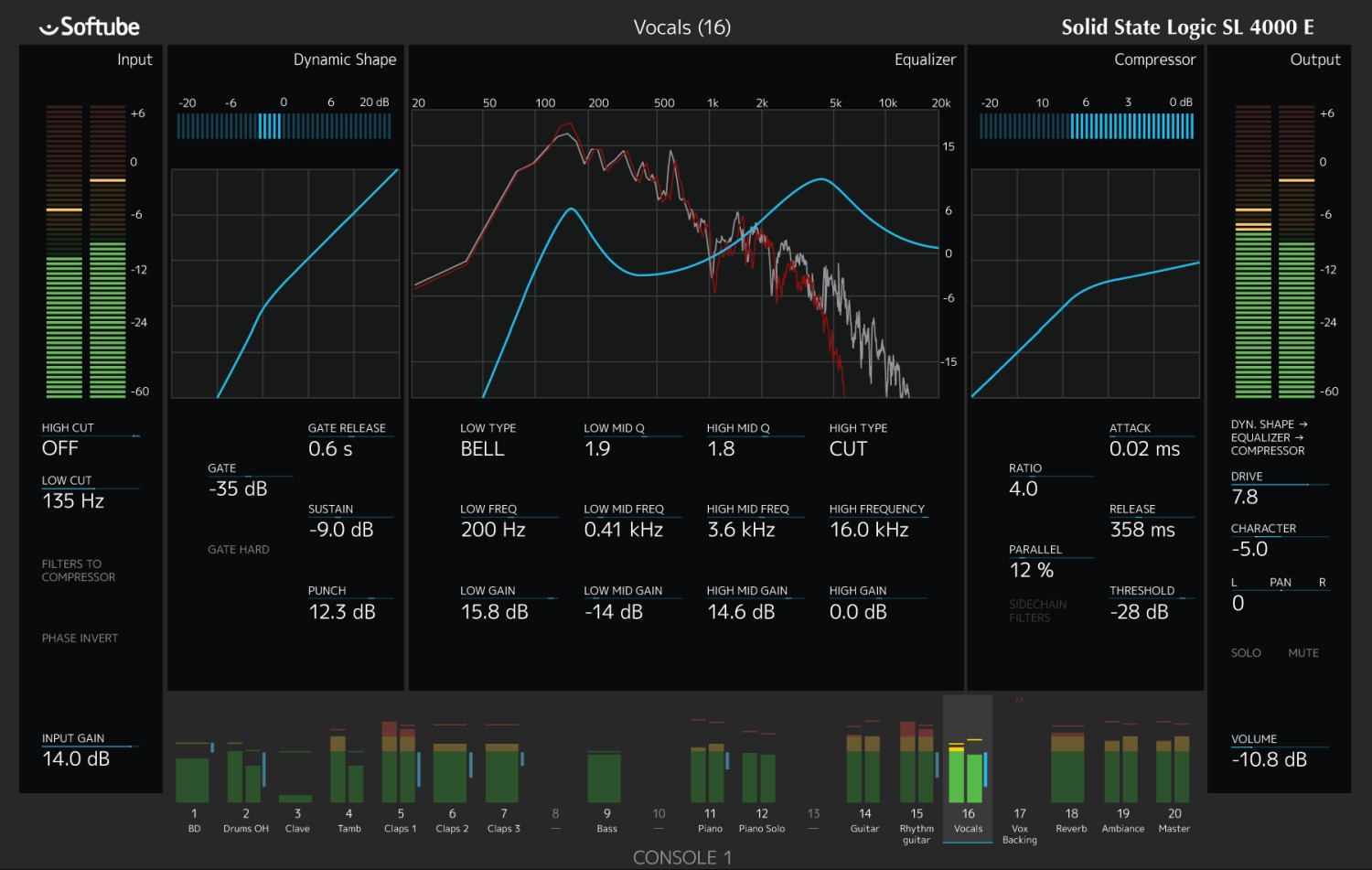This screenshot has width=1372, height=870.
Task: Click Low Mid Q 1.9 value
Action: pos(597,449)
